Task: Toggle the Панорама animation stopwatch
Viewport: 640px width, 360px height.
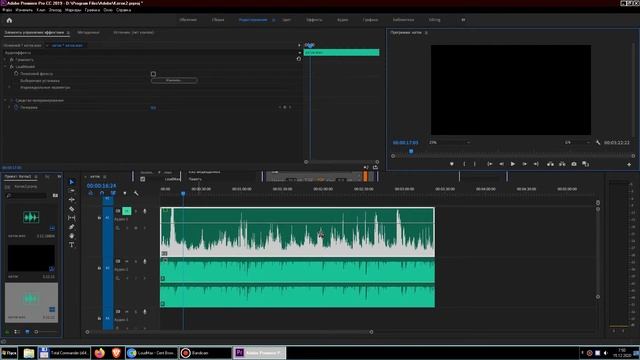Action: pyautogui.click(x=16, y=107)
